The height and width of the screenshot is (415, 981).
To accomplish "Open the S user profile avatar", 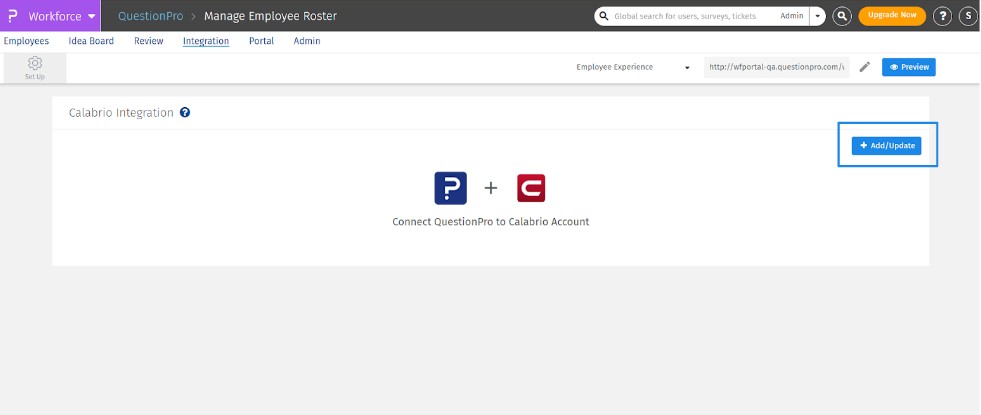I will tap(968, 16).
